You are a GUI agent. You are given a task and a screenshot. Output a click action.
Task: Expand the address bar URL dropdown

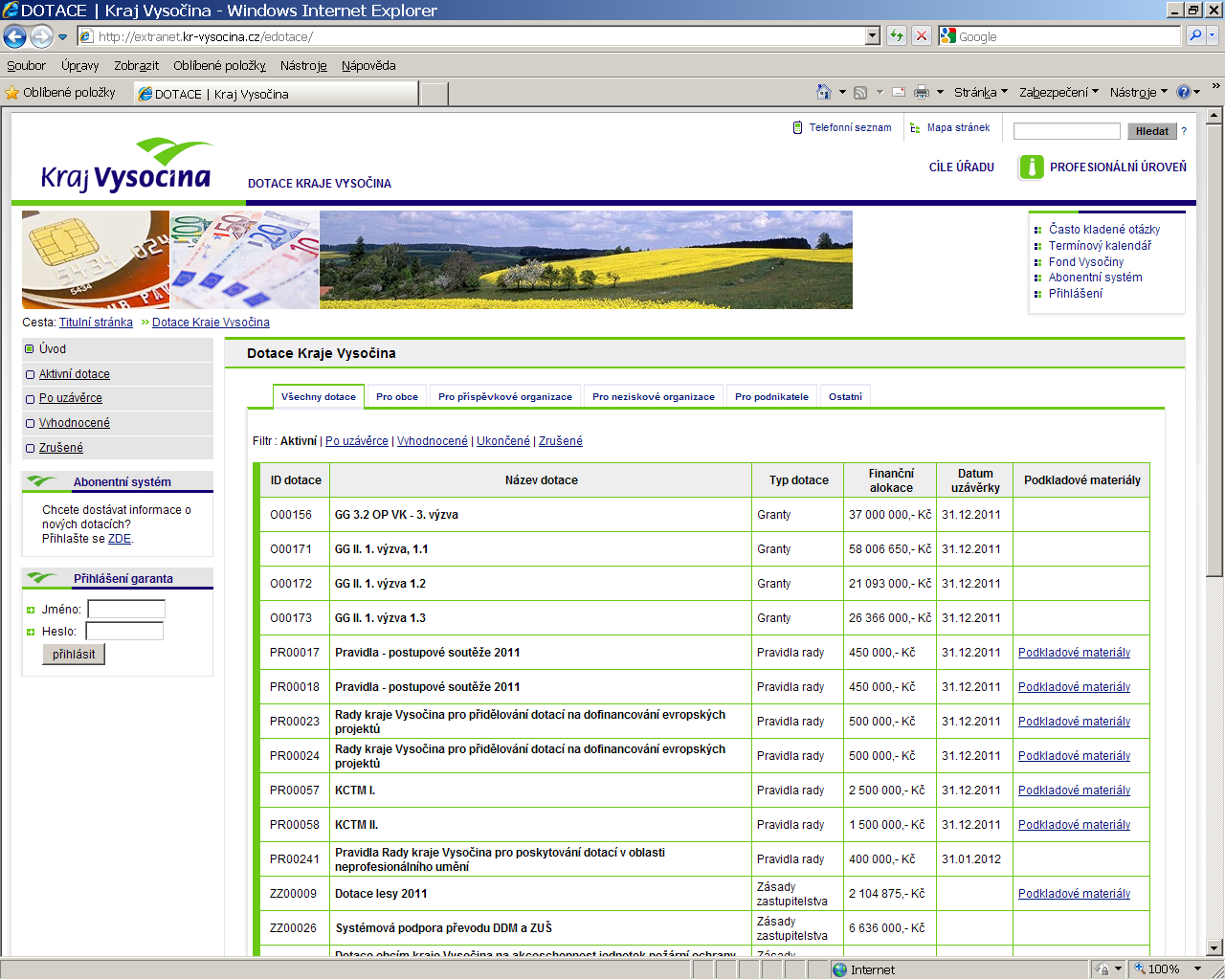(x=873, y=36)
